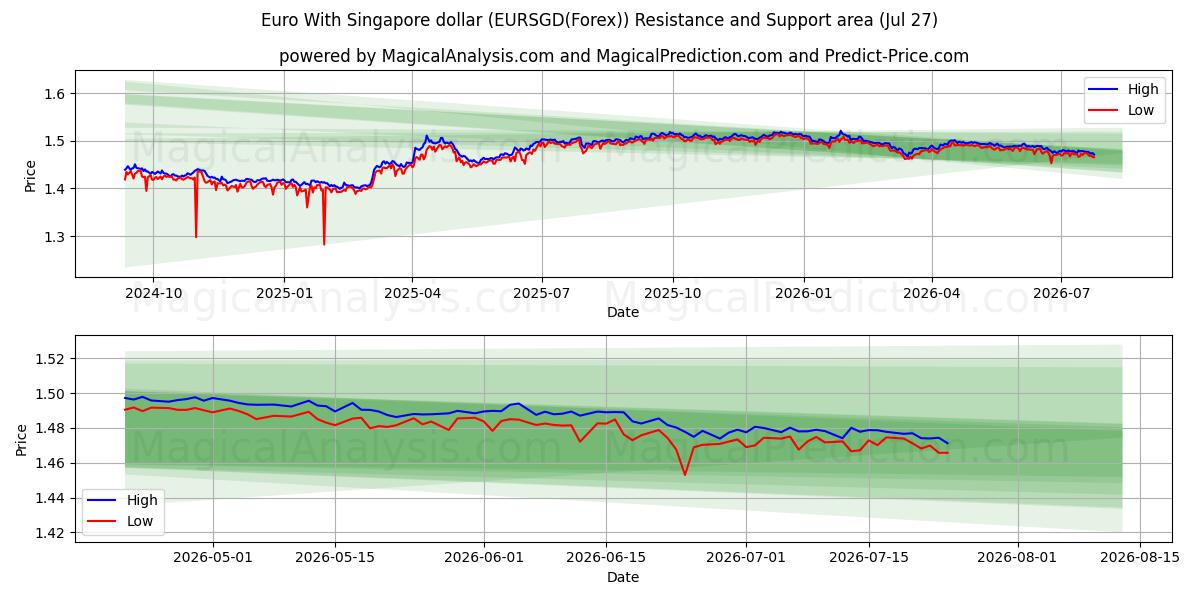Click the 1.52 price tick label
Image resolution: width=1200 pixels, height=600 pixels.
[52, 358]
